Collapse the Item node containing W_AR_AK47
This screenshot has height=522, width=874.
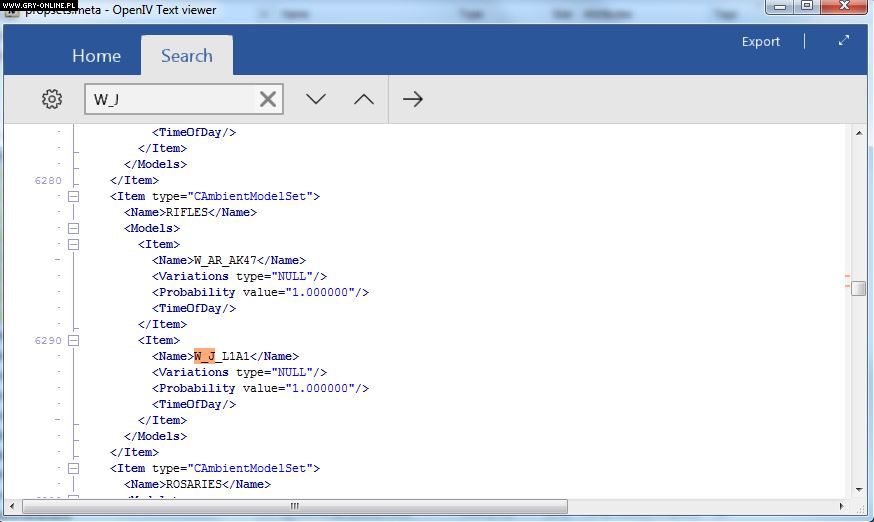coord(73,244)
